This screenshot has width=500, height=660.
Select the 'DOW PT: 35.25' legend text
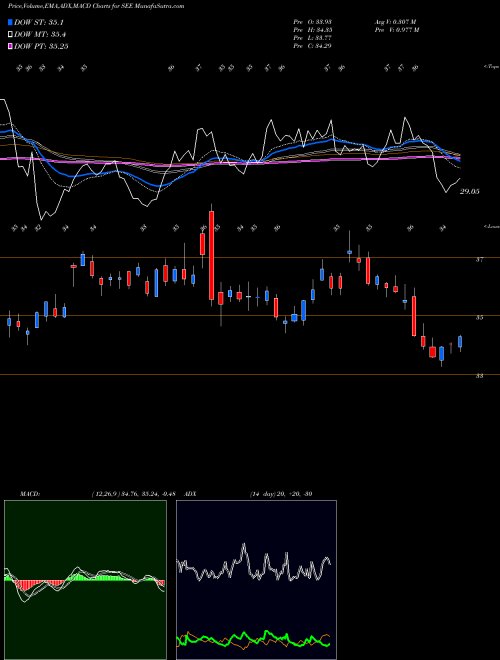(x=41, y=46)
